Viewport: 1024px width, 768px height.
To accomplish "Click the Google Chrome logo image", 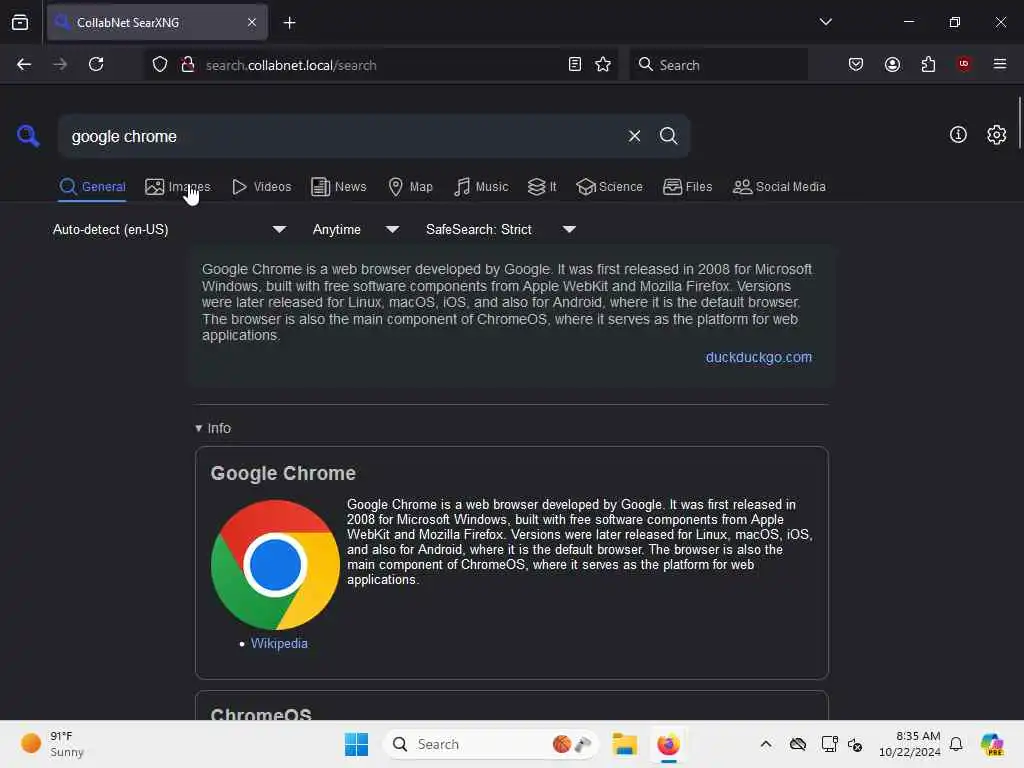I will 275,564.
